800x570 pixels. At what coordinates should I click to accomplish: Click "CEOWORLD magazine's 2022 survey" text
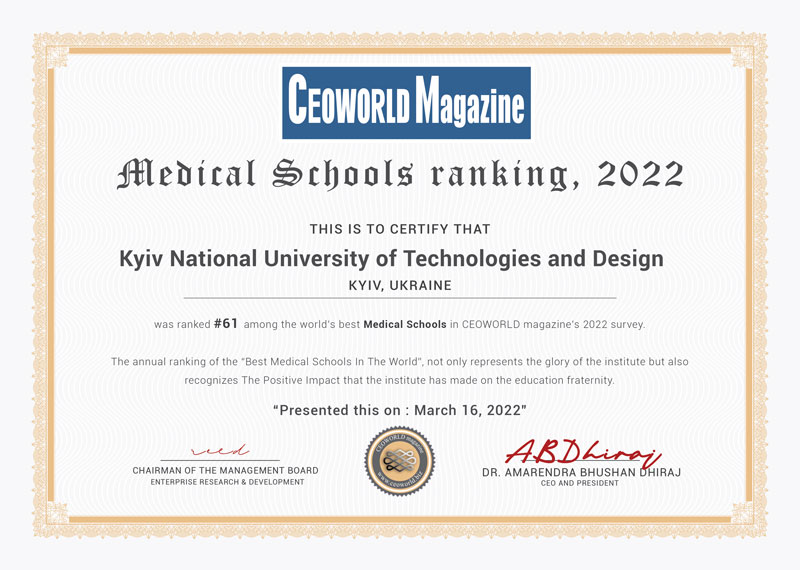coord(553,324)
